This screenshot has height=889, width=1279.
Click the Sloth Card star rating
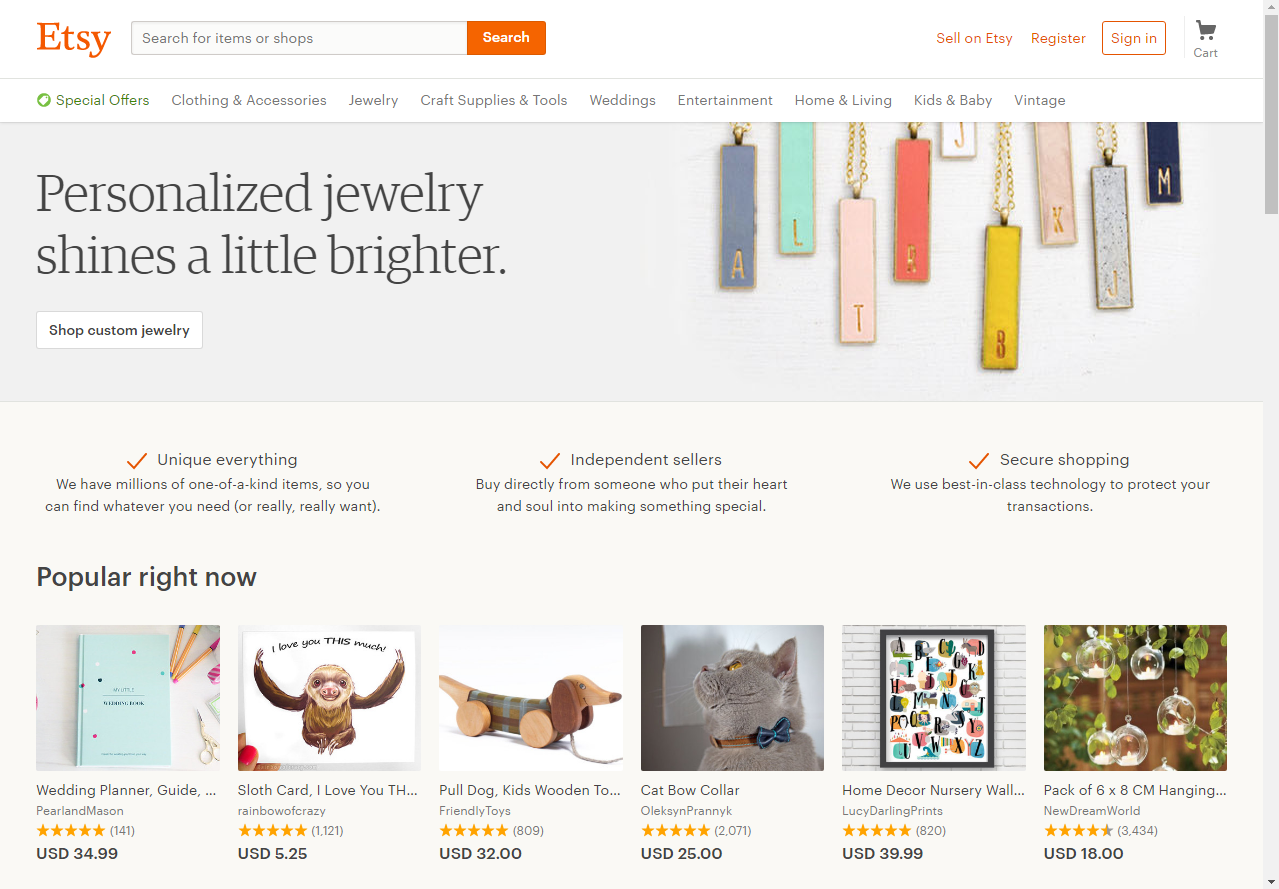272,831
